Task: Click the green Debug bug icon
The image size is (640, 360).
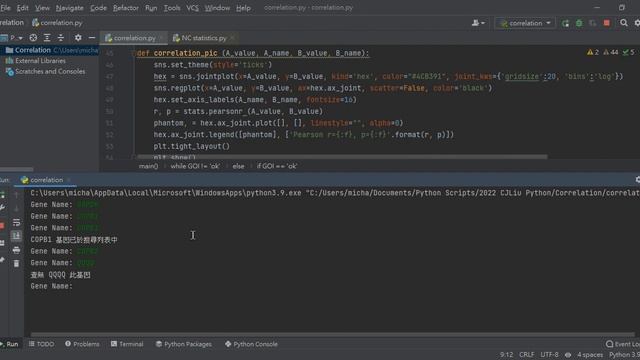Action: click(x=579, y=23)
